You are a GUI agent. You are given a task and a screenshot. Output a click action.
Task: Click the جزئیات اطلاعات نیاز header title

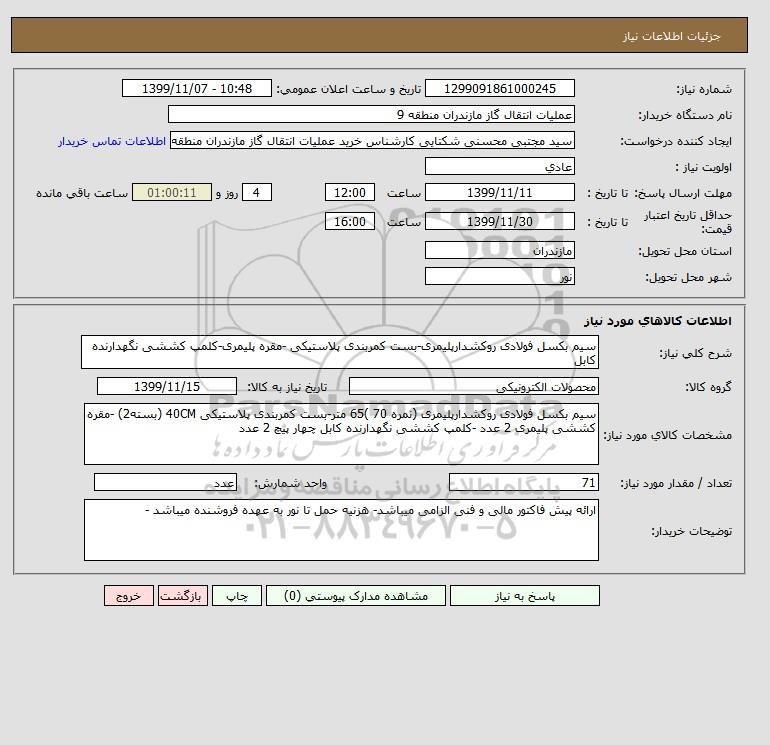tap(671, 37)
